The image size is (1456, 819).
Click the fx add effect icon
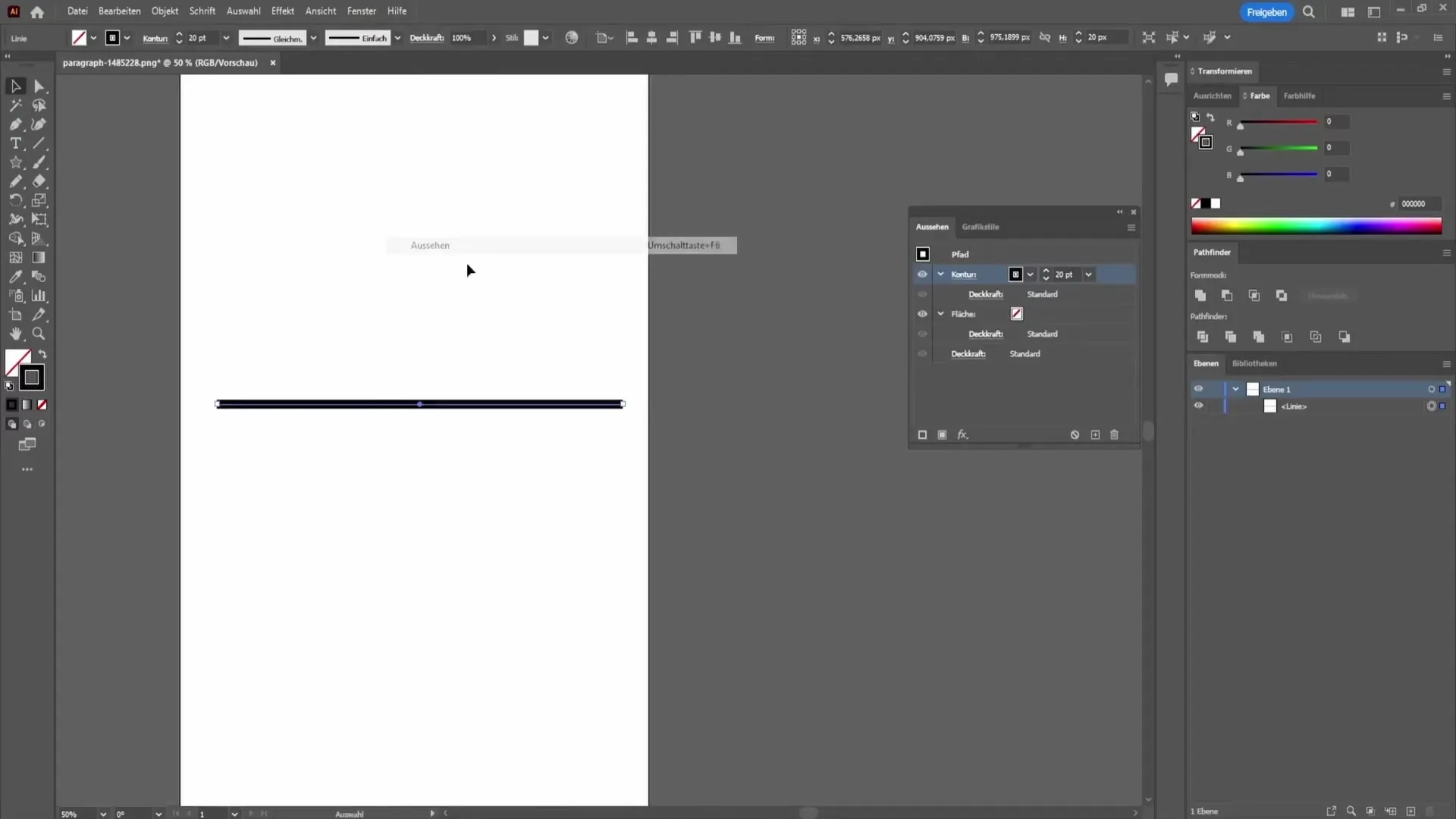[x=962, y=435]
